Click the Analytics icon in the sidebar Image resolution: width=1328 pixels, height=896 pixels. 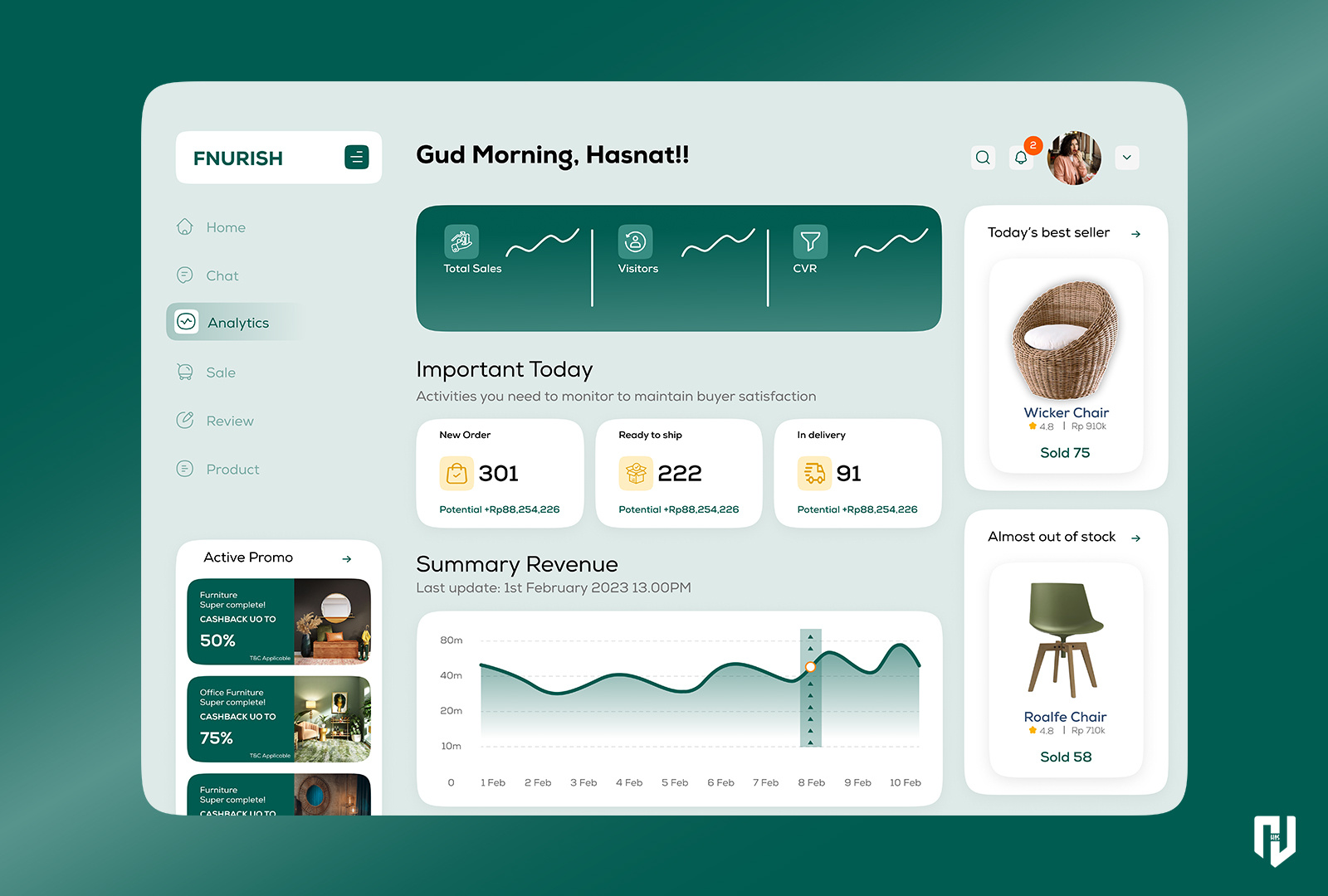click(186, 322)
